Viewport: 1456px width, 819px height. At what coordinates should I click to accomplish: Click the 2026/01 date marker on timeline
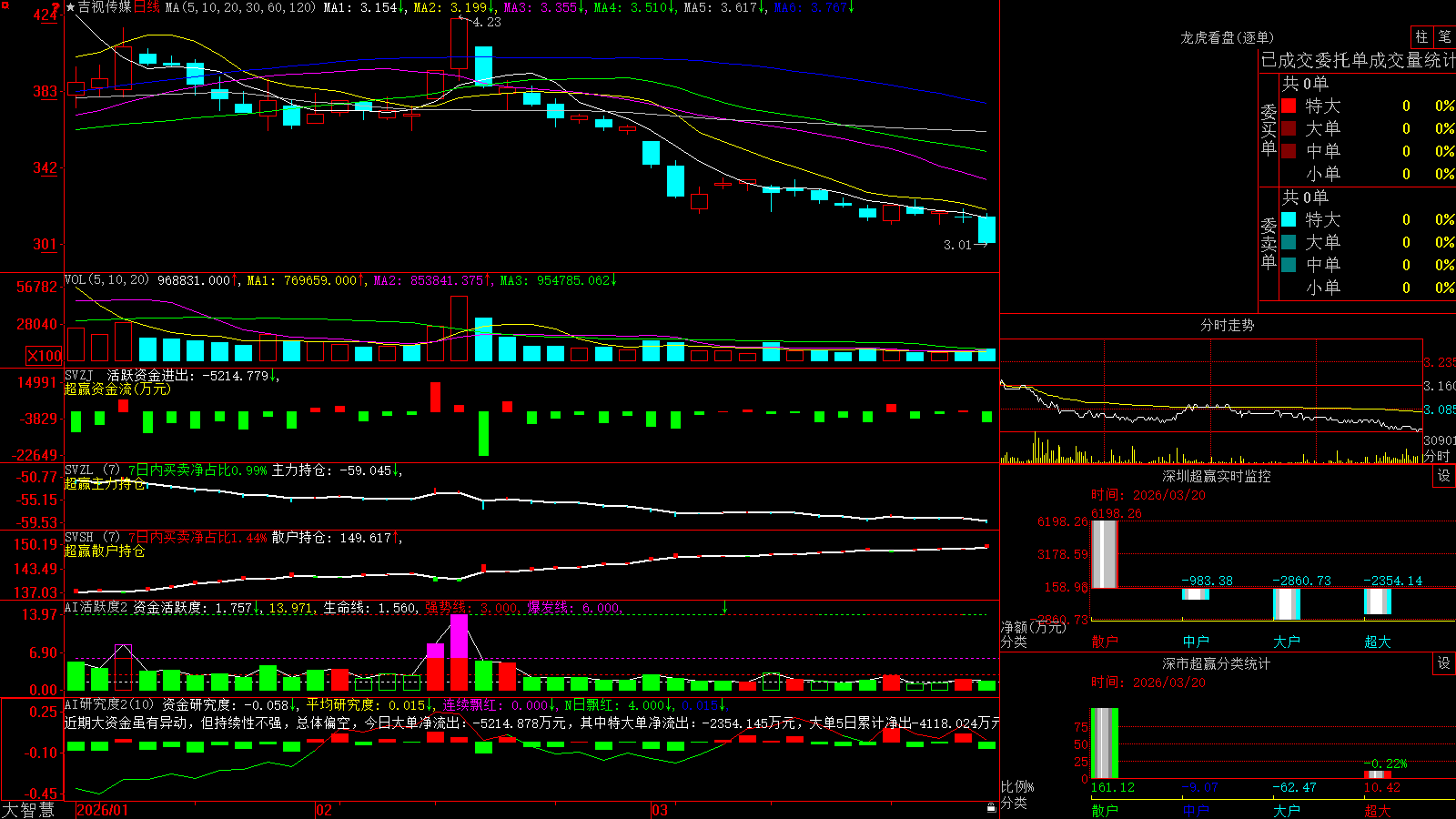point(103,810)
